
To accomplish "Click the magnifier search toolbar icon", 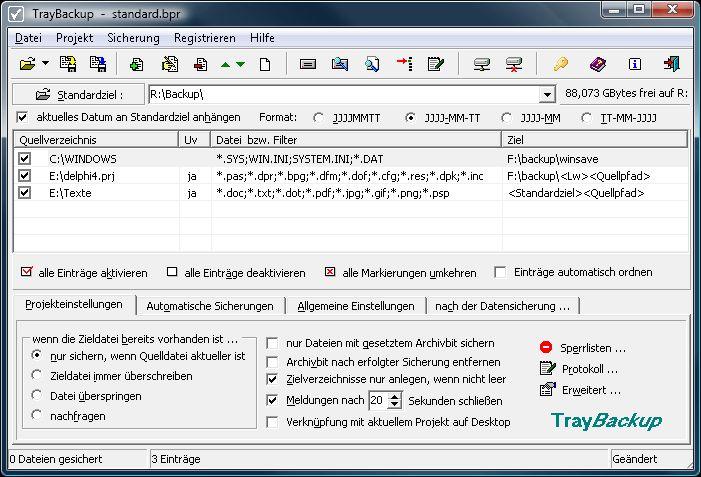I will pyautogui.click(x=371, y=65).
